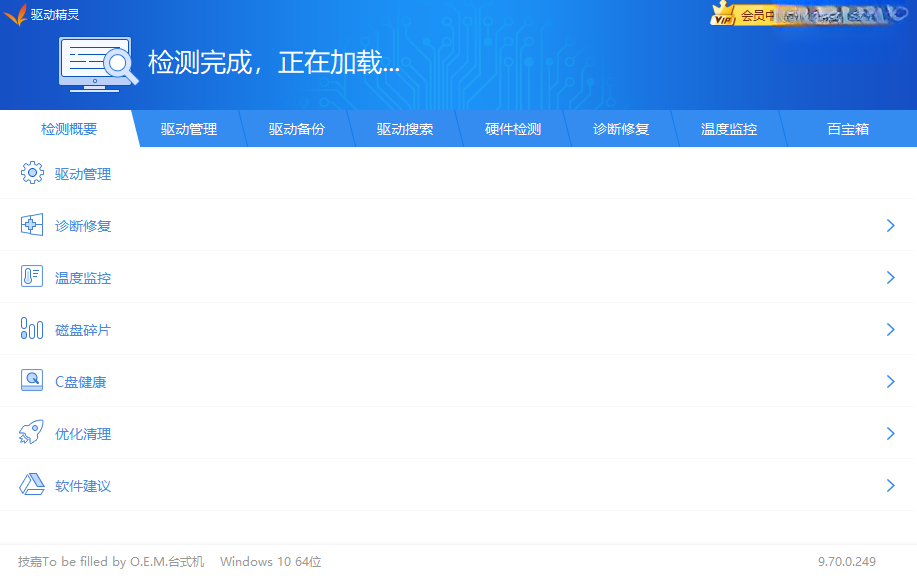The image size is (917, 576).
Task: Expand the 磁盘碎片 row chevron
Action: tap(890, 329)
